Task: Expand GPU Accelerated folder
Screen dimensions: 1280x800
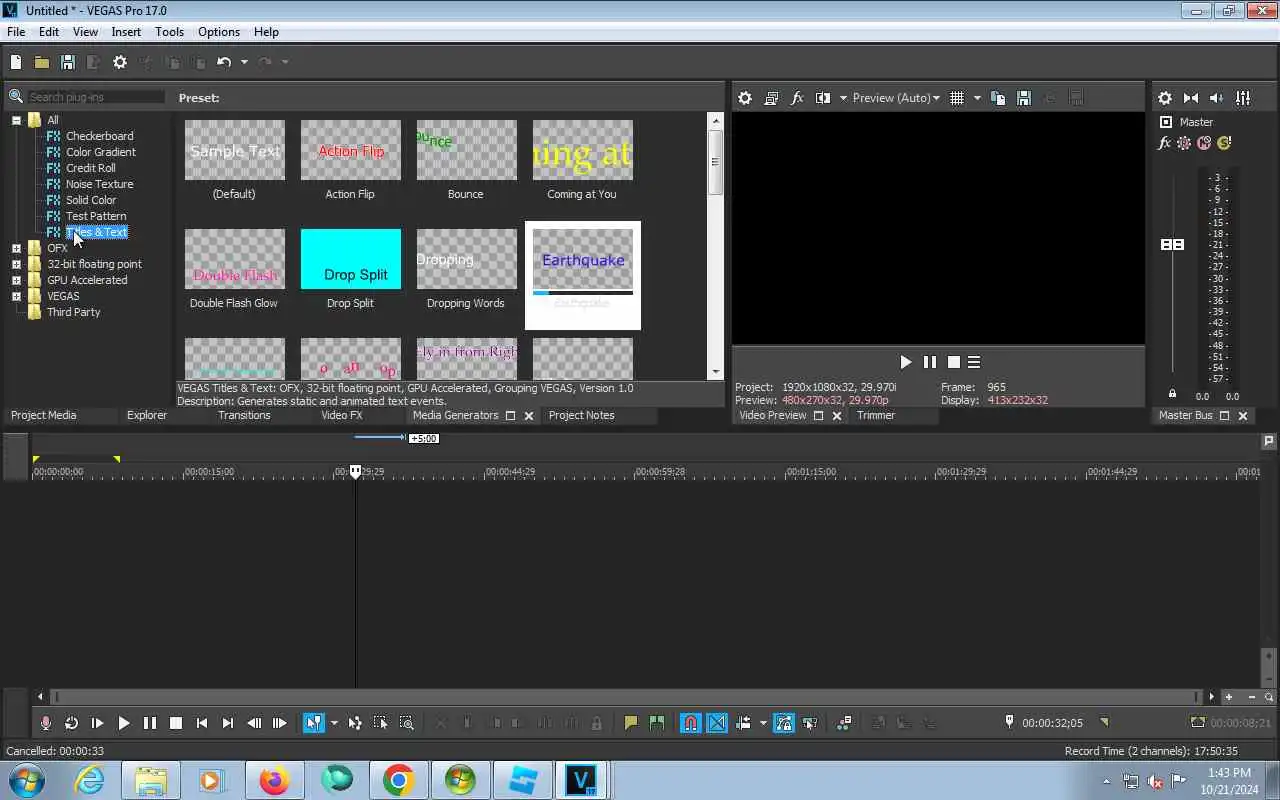Action: [16, 280]
